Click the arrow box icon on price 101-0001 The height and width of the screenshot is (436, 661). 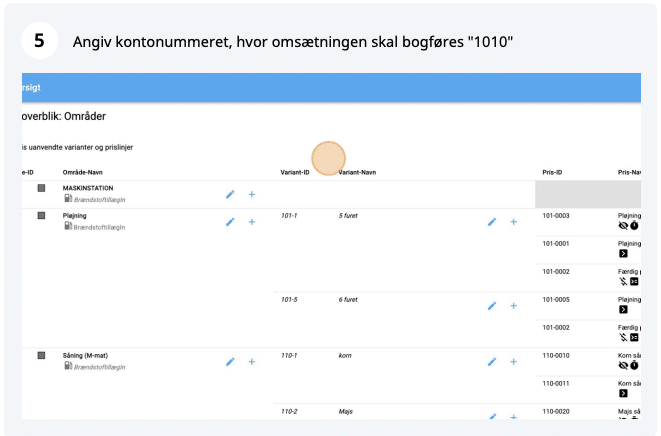point(623,253)
